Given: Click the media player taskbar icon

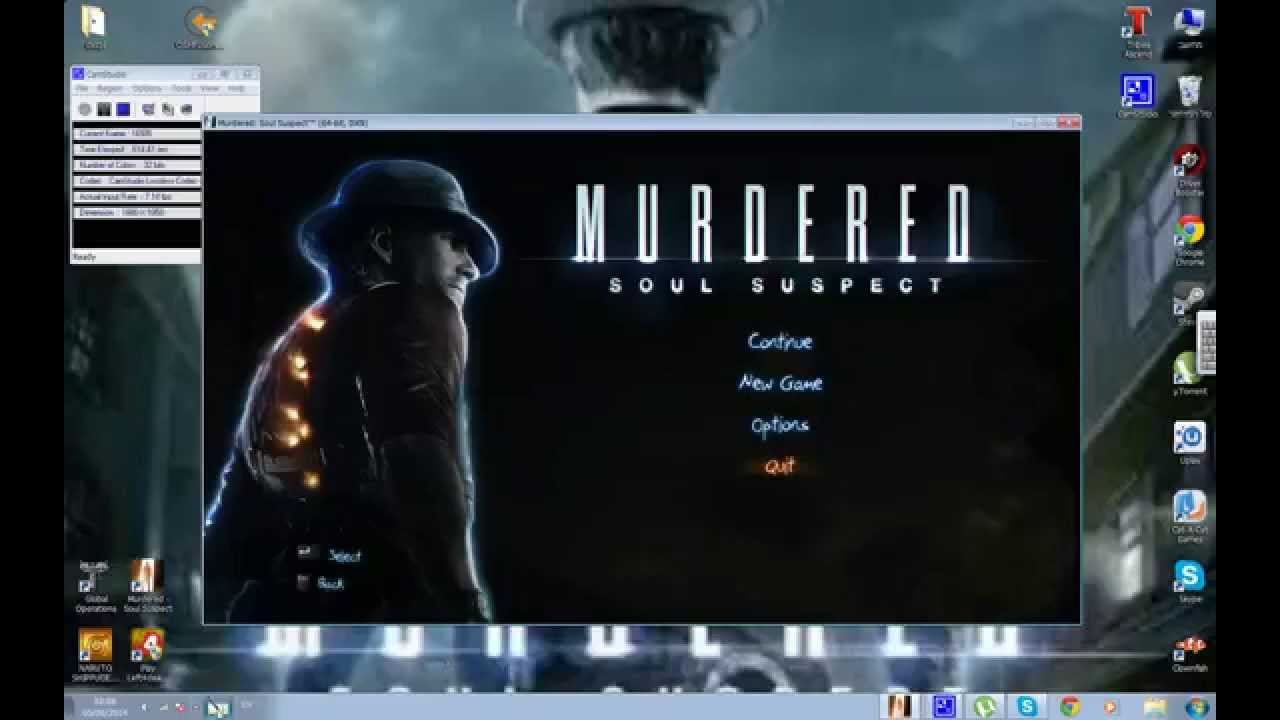Looking at the screenshot, I should pyautogui.click(x=1111, y=707).
